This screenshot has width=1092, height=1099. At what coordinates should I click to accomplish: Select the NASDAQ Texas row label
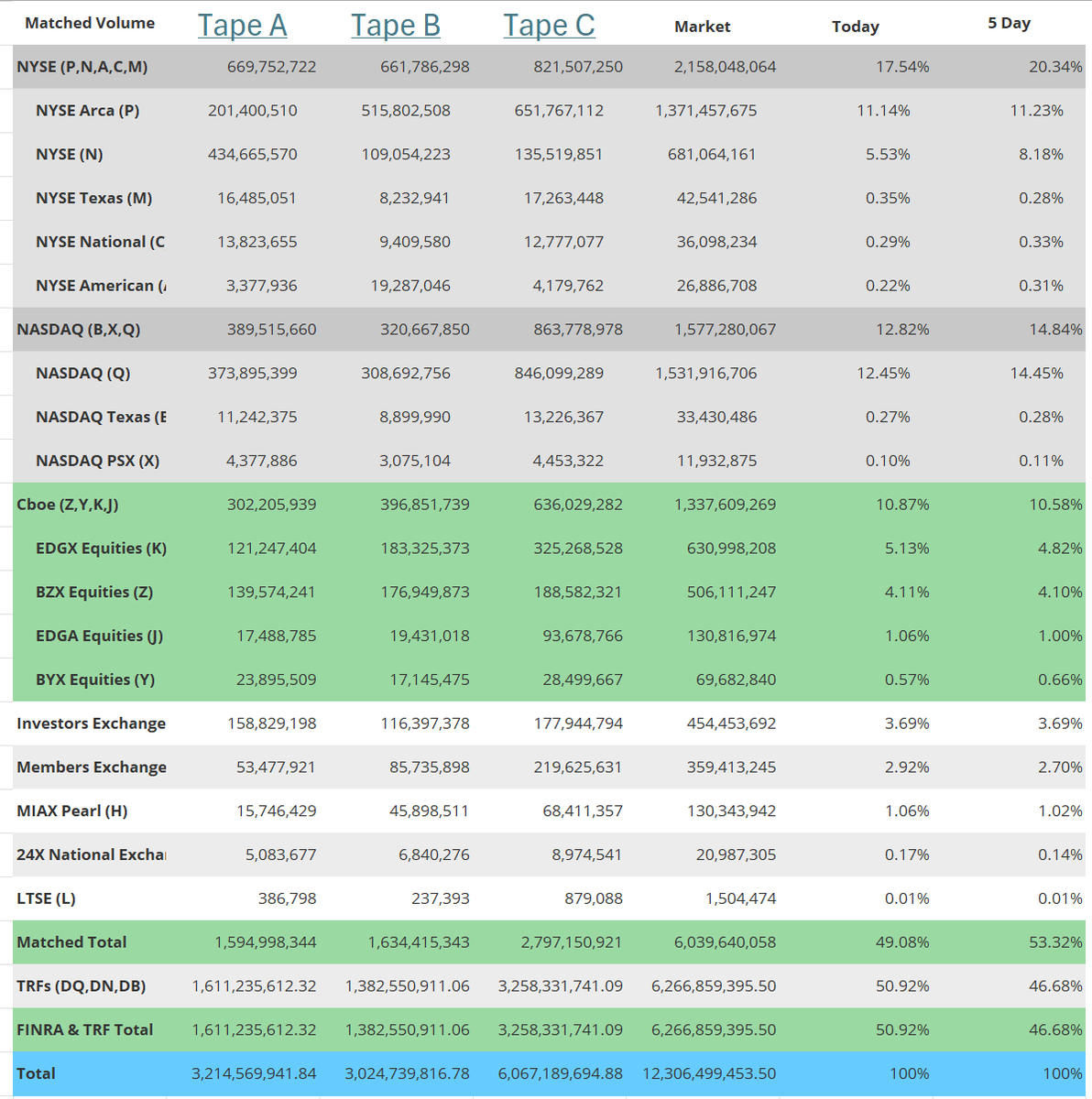tap(101, 418)
